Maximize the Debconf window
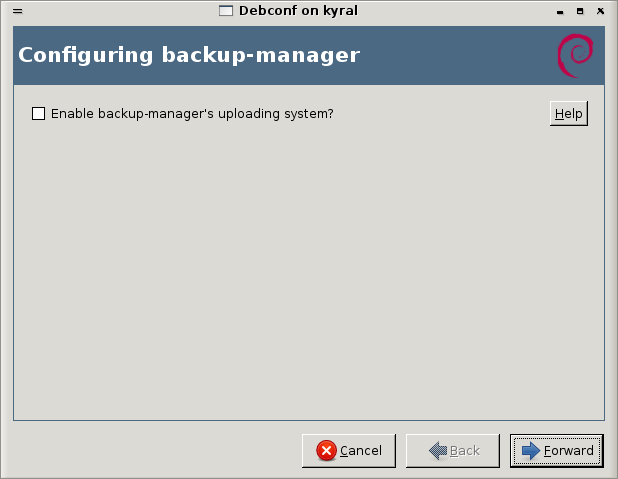 [580, 11]
